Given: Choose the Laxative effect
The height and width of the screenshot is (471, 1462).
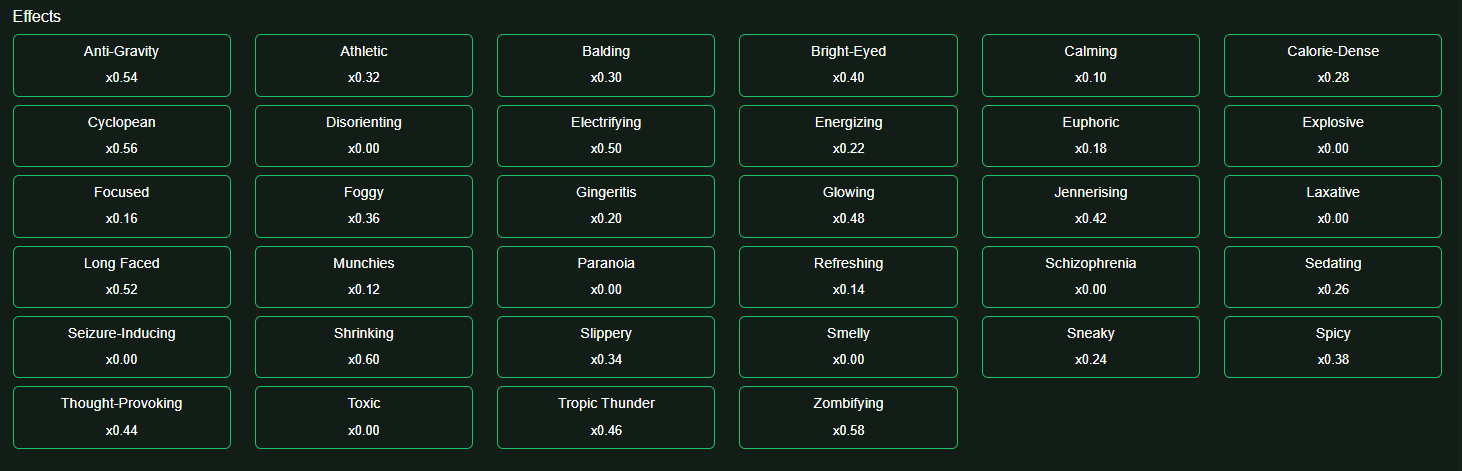Looking at the screenshot, I should pos(1332,206).
